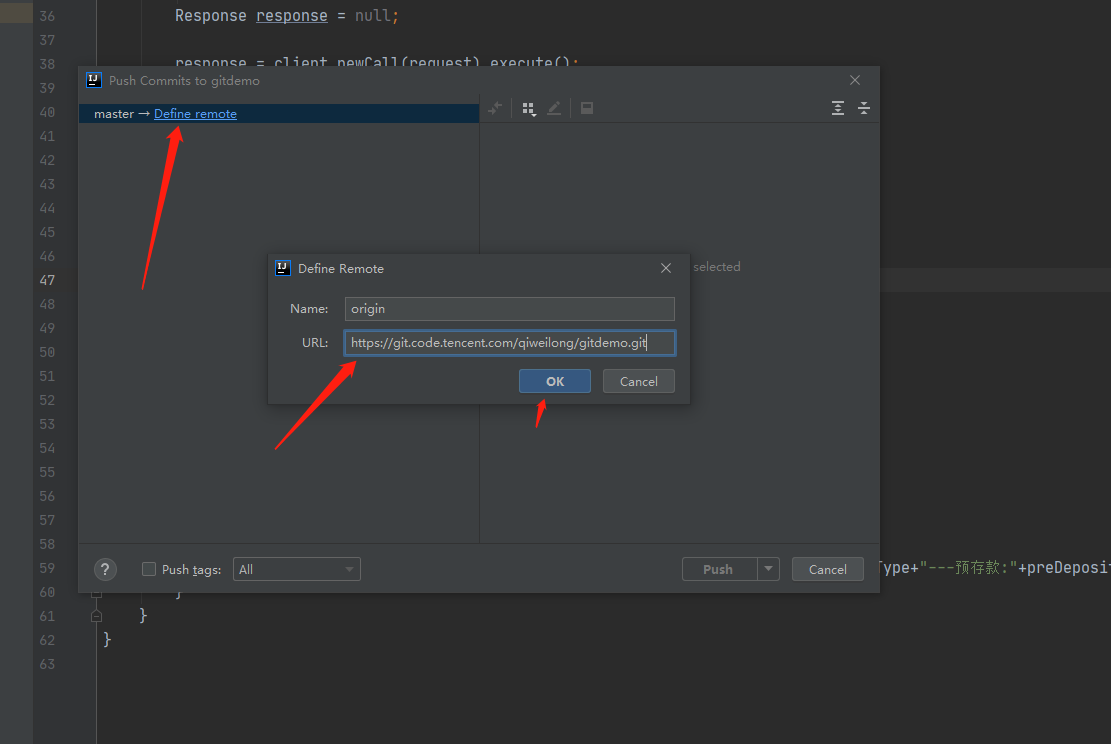Confirm remote with the OK button

pyautogui.click(x=555, y=381)
